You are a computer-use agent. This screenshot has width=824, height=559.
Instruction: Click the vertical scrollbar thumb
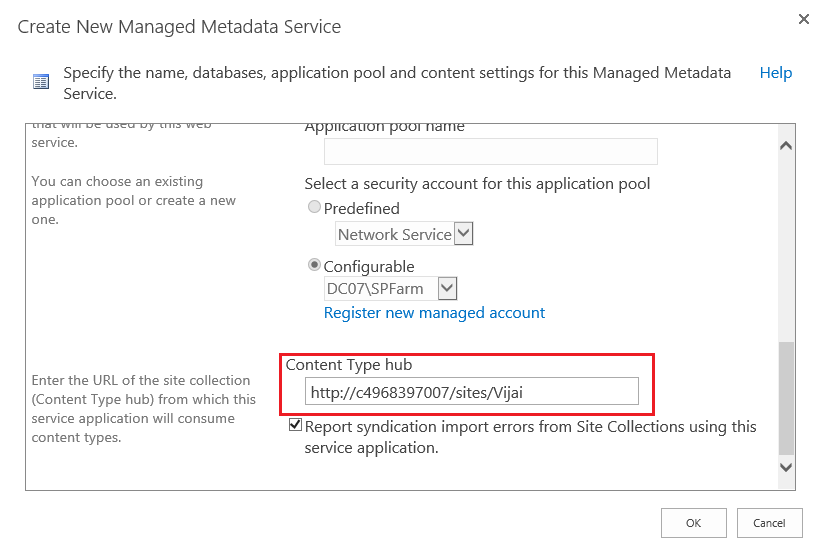[785, 397]
